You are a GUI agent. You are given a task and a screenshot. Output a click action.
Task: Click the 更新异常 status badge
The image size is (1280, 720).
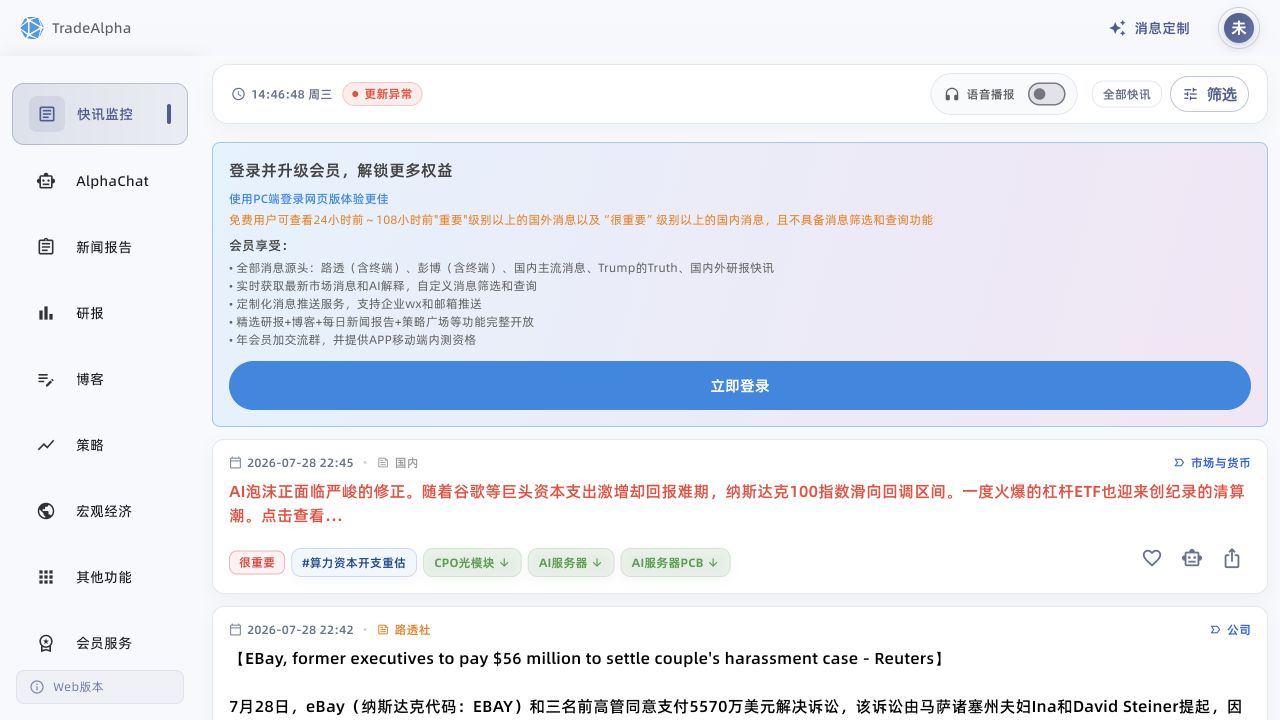tap(382, 94)
